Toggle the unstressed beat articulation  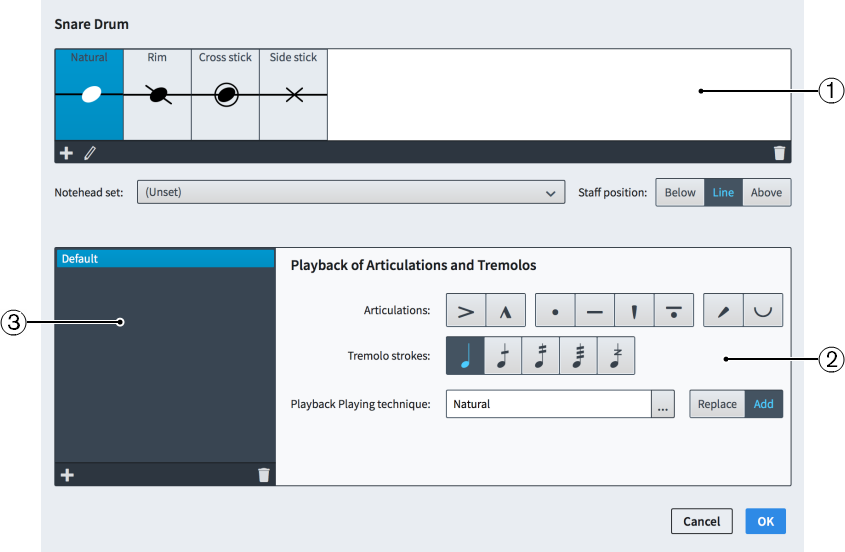pyautogui.click(x=763, y=310)
